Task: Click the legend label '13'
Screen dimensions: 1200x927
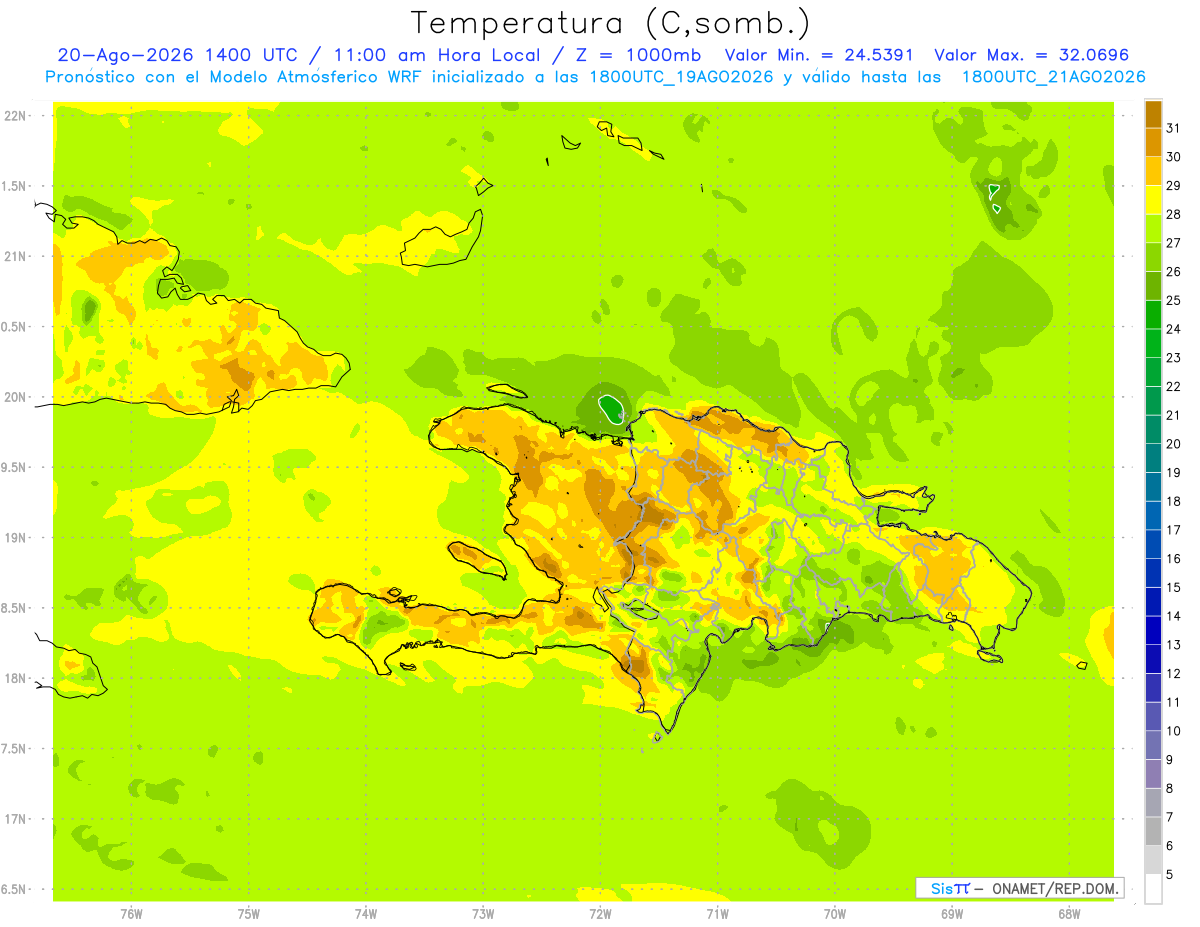Action: tap(1173, 645)
